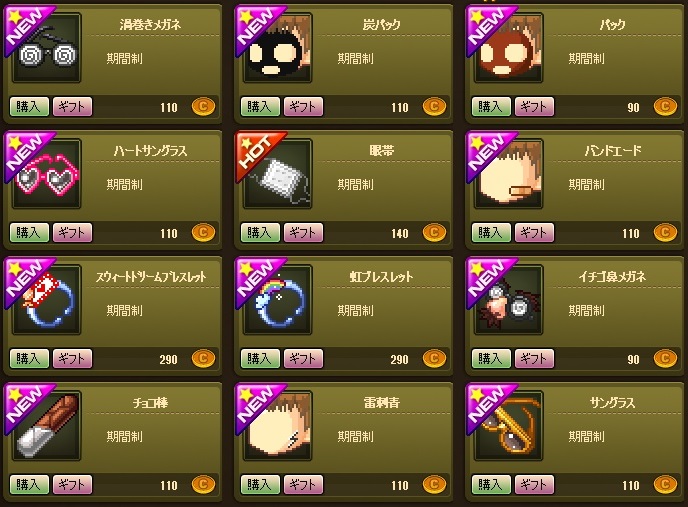Screen dimensions: 688x507
Task: Click the chocolate bar item icon
Action: (47, 426)
